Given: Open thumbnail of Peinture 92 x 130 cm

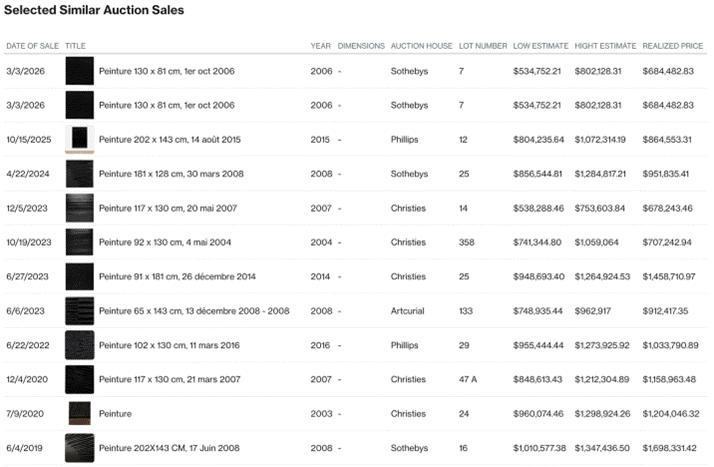Looking at the screenshot, I should [79, 242].
